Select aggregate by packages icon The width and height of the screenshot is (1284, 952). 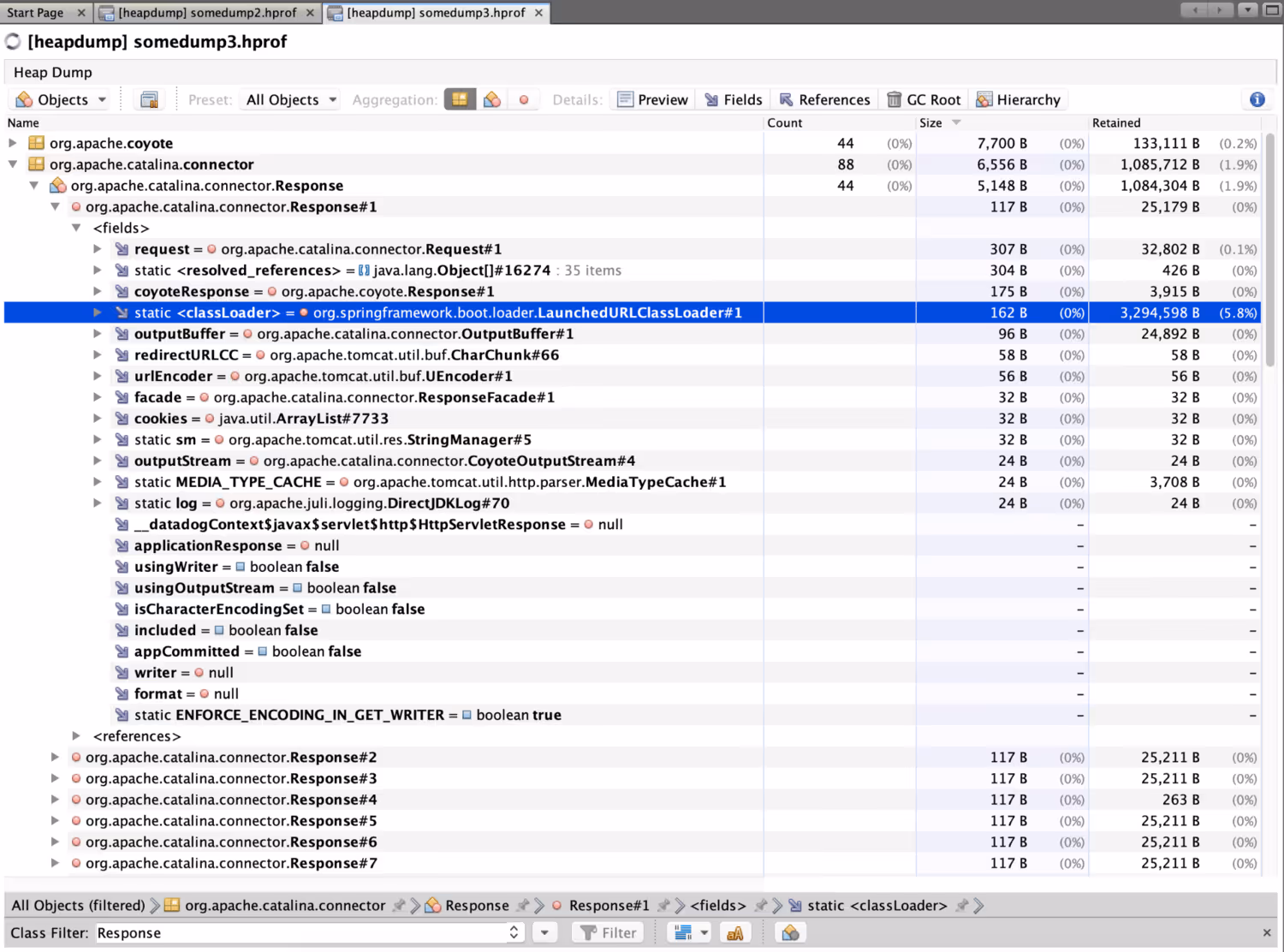coord(460,99)
